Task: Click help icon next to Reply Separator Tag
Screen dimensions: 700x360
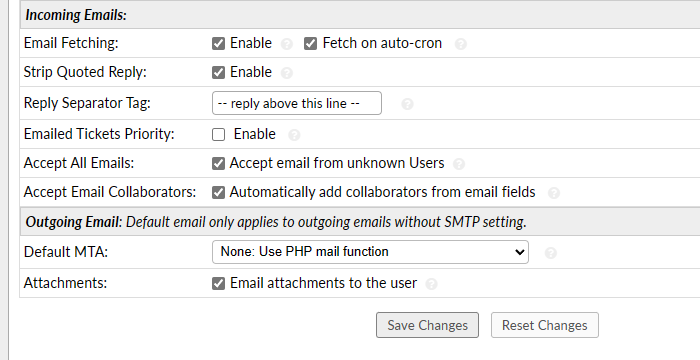Action: 407,104
